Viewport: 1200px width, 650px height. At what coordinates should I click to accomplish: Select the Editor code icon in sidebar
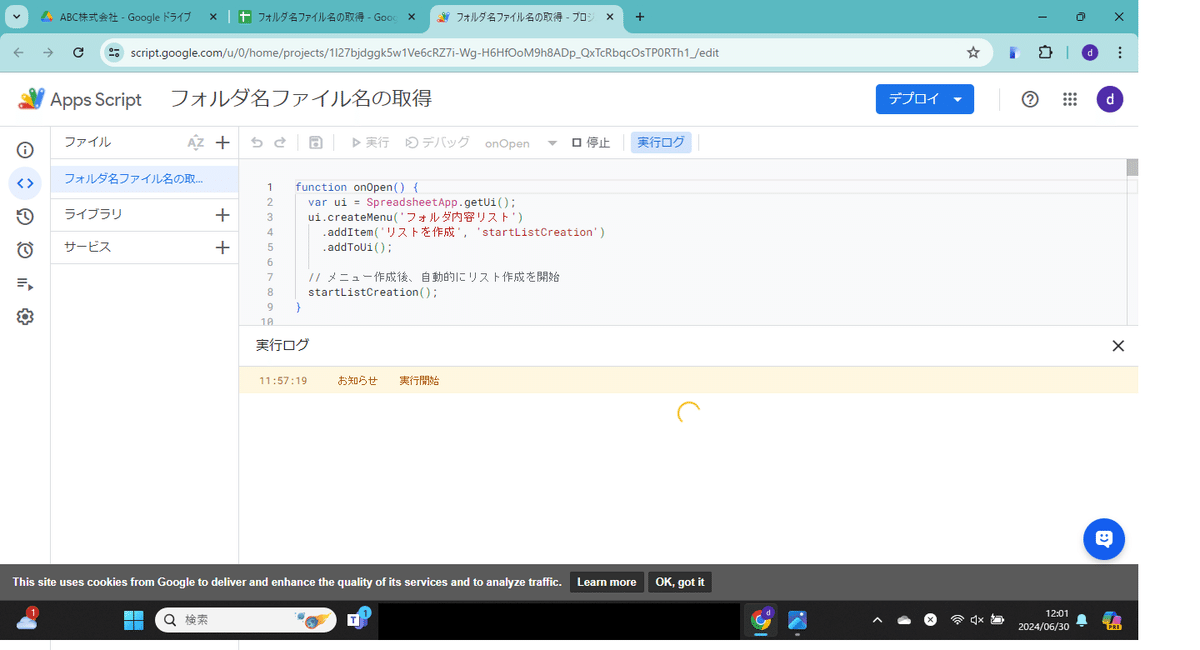coord(25,183)
